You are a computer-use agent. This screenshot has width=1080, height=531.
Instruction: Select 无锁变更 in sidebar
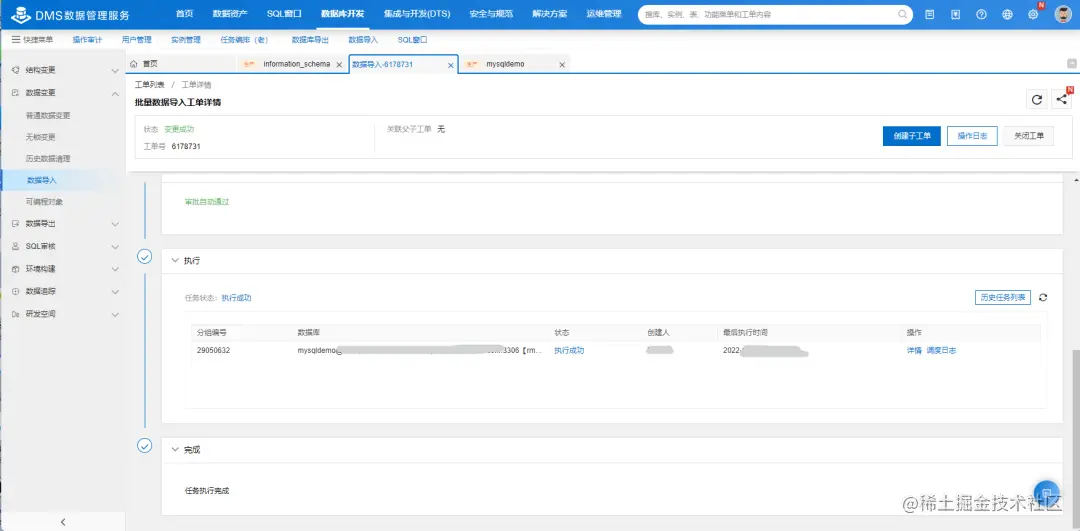point(41,137)
